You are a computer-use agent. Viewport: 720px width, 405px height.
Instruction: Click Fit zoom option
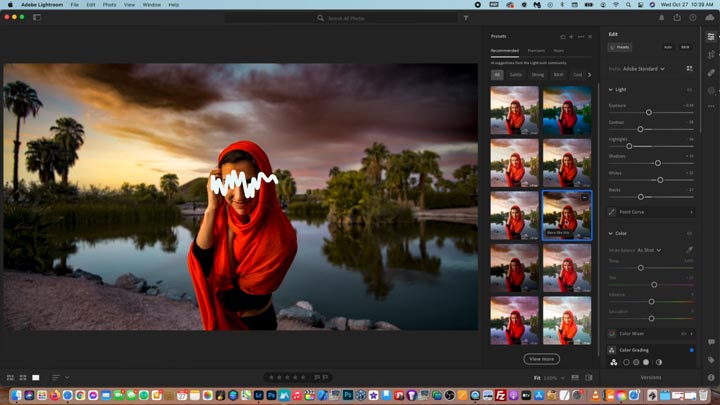point(537,378)
